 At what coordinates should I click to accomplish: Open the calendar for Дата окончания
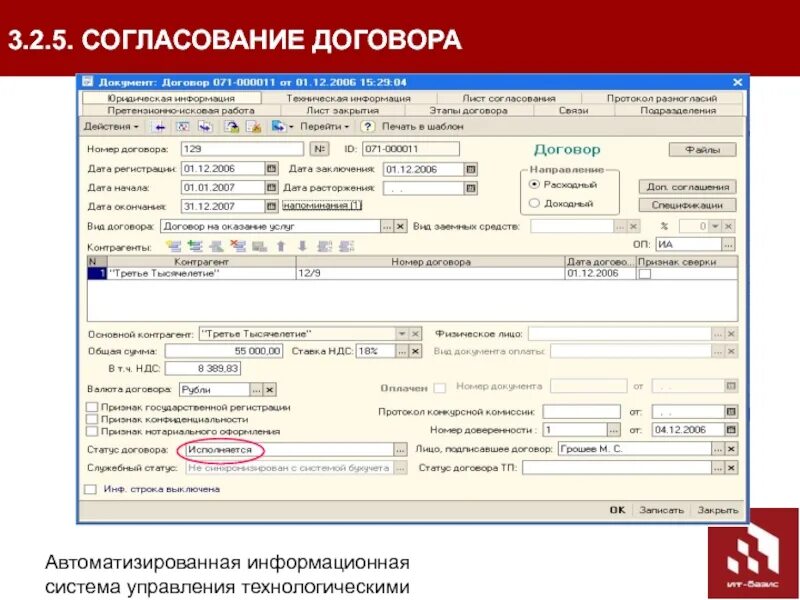click(272, 206)
